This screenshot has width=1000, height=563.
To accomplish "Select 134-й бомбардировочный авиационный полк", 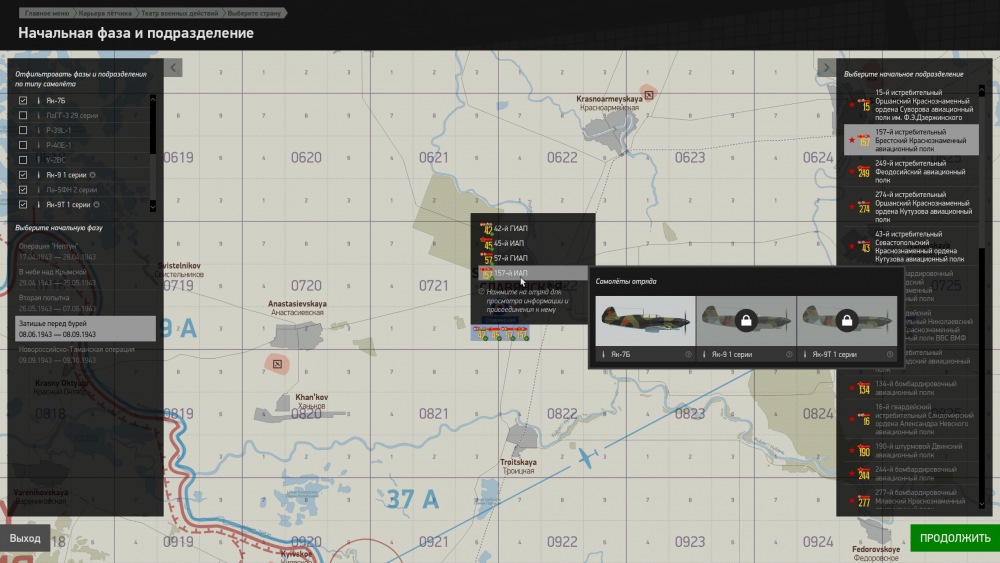I will [911, 388].
